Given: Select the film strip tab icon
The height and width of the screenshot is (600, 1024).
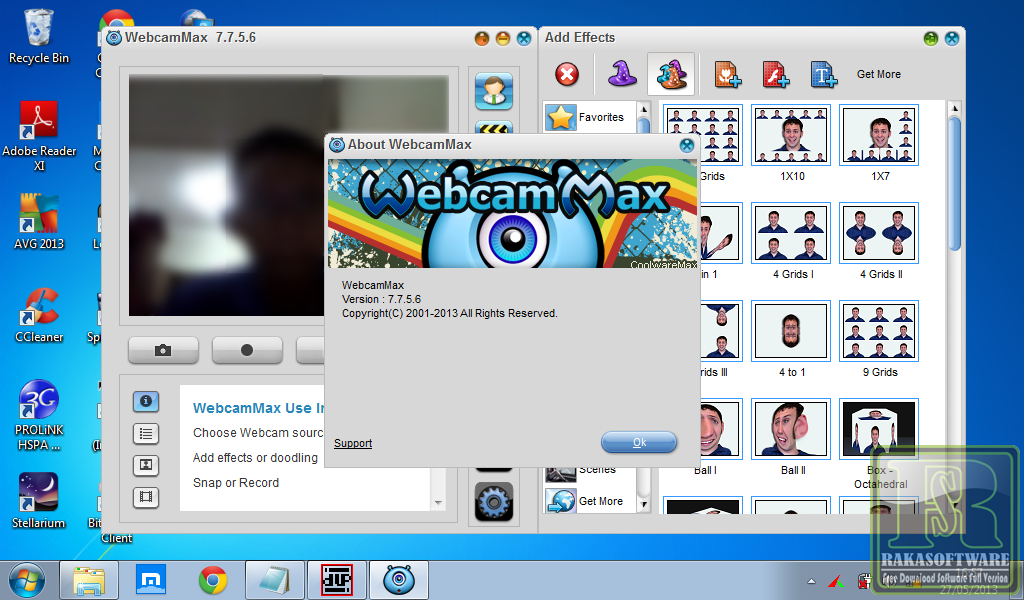Looking at the screenshot, I should point(146,497).
